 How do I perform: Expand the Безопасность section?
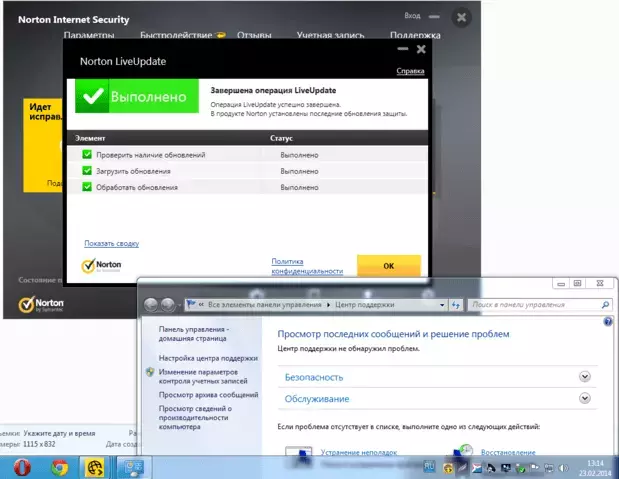(585, 377)
